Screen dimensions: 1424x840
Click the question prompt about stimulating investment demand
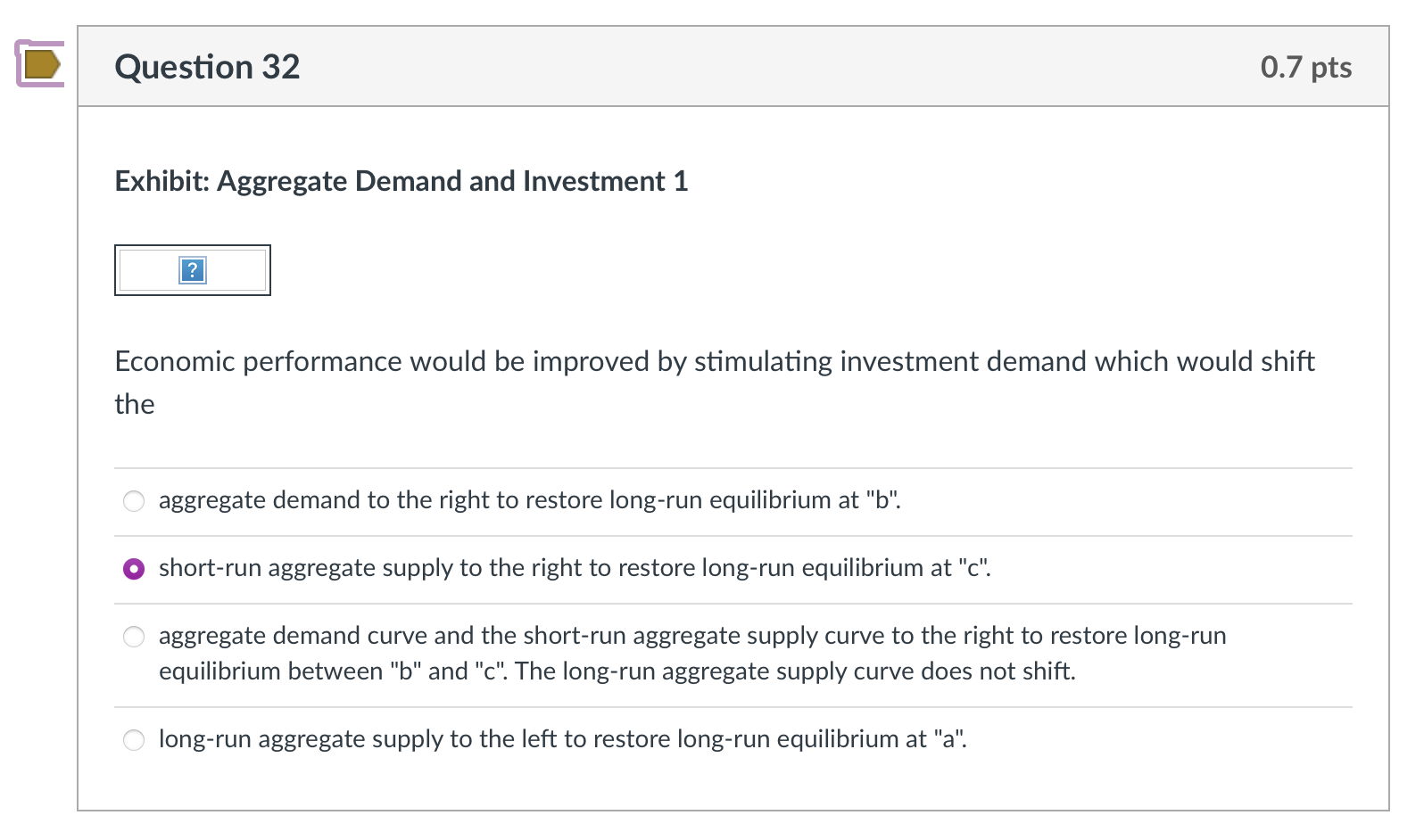pyautogui.click(x=715, y=383)
